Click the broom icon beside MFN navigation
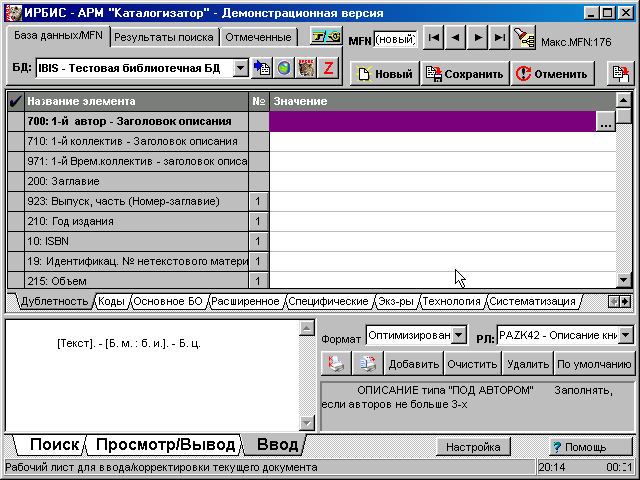 point(523,37)
